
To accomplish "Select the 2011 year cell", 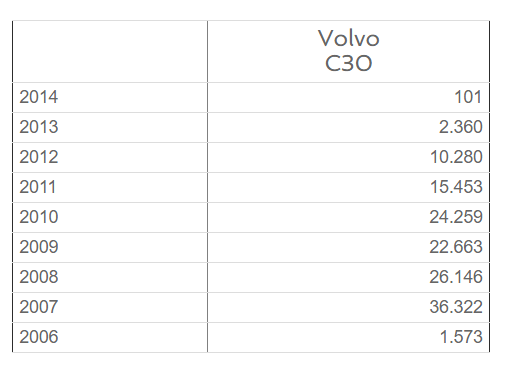I will coord(110,187).
